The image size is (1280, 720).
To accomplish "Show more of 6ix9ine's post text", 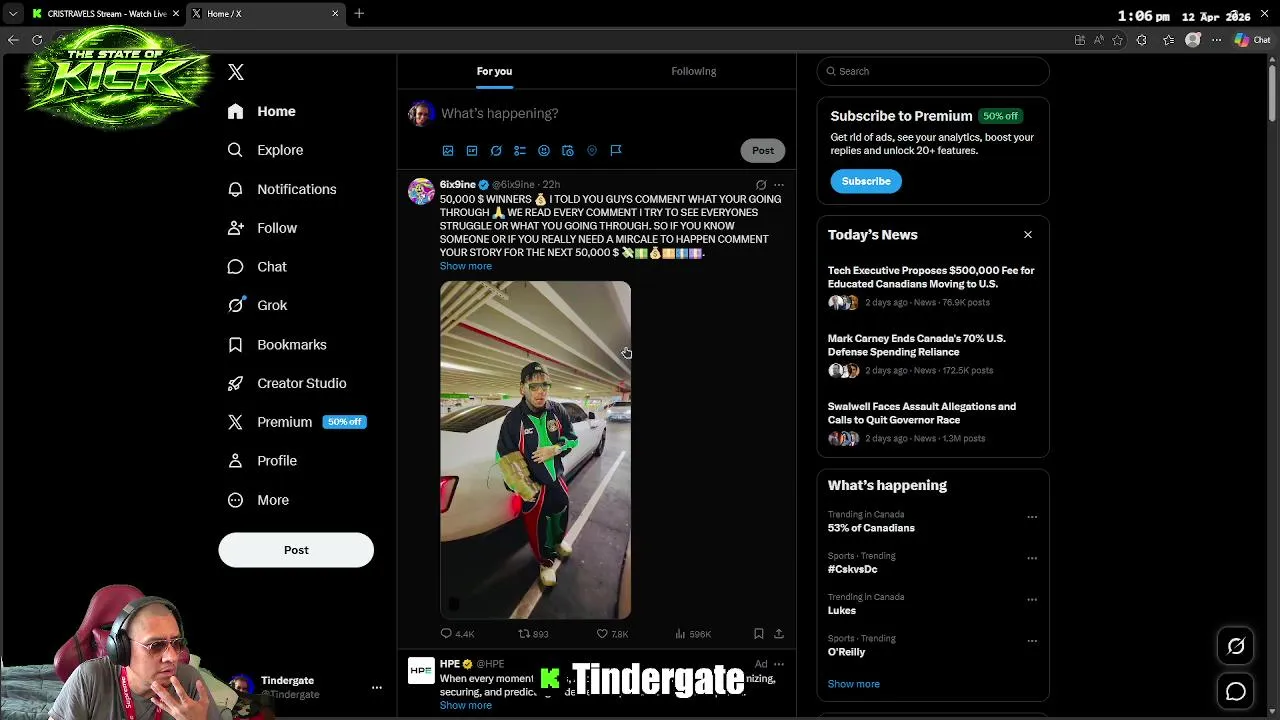I will click(466, 266).
